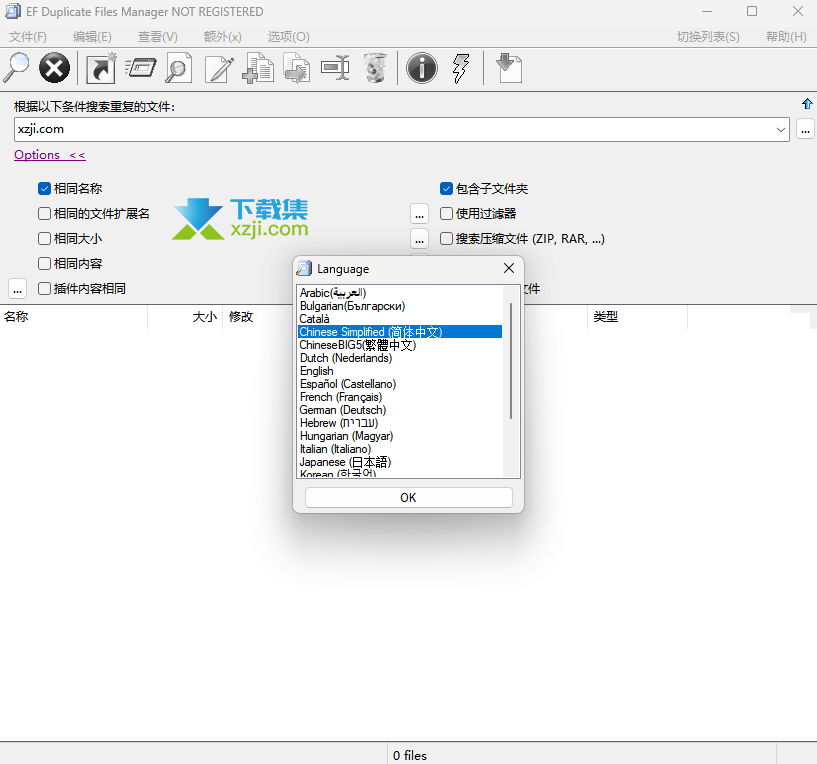Open 选项(O) menu
This screenshot has height=764, width=817.
coord(288,36)
